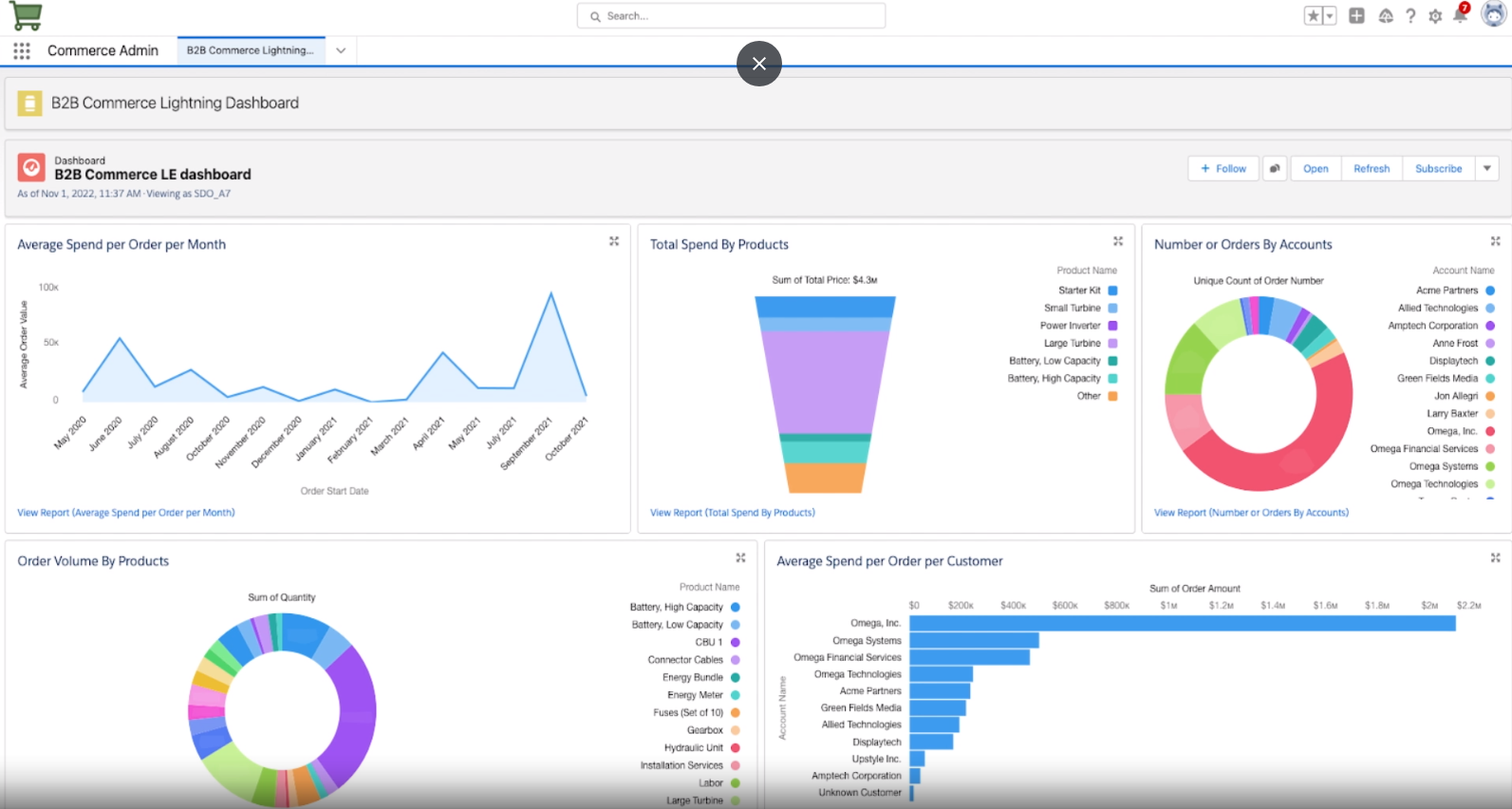Expand the Average Spend per Order per Month chart
This screenshot has width=1512, height=809.
point(614,241)
